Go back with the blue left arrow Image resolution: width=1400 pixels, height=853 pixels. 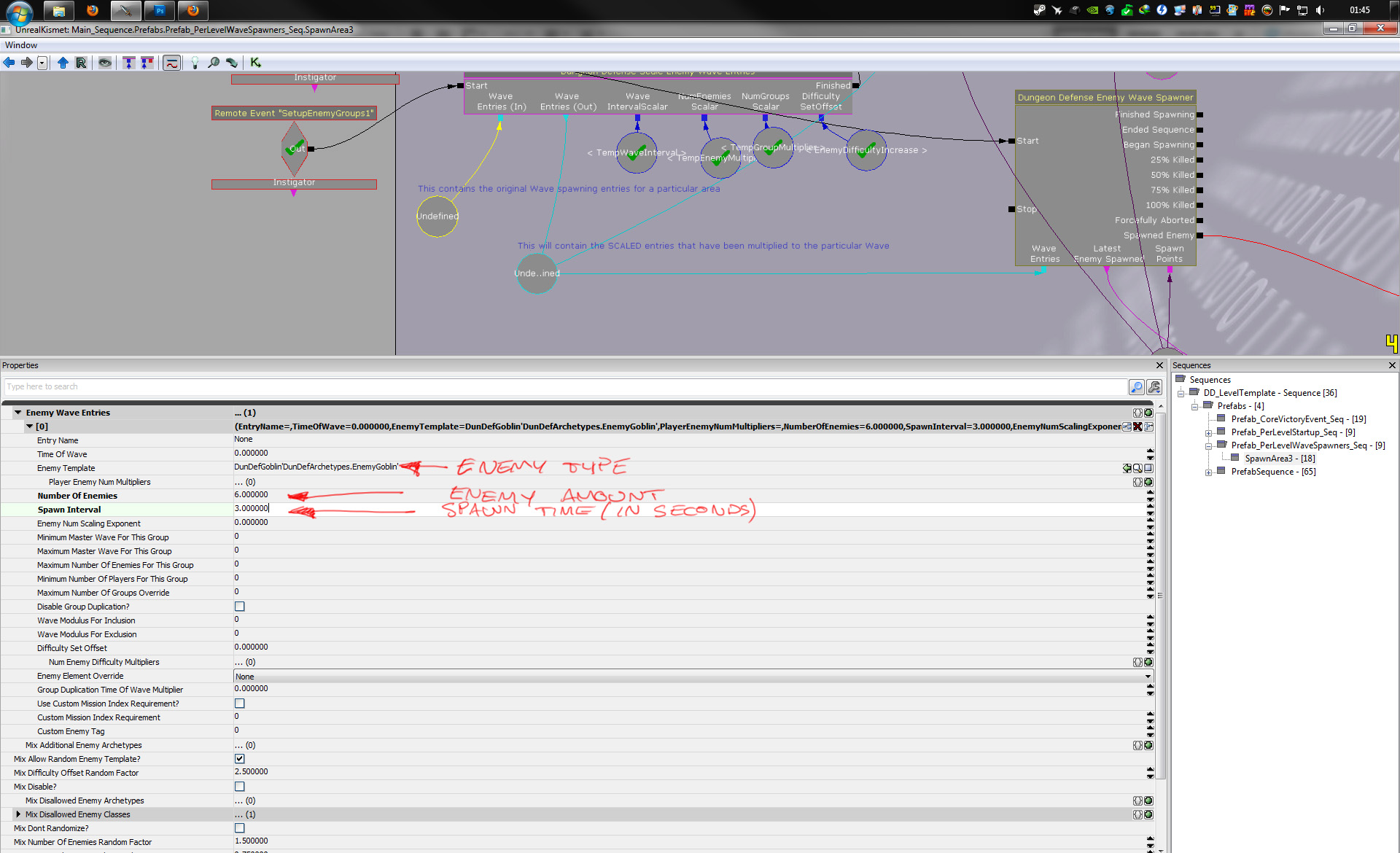click(x=9, y=63)
